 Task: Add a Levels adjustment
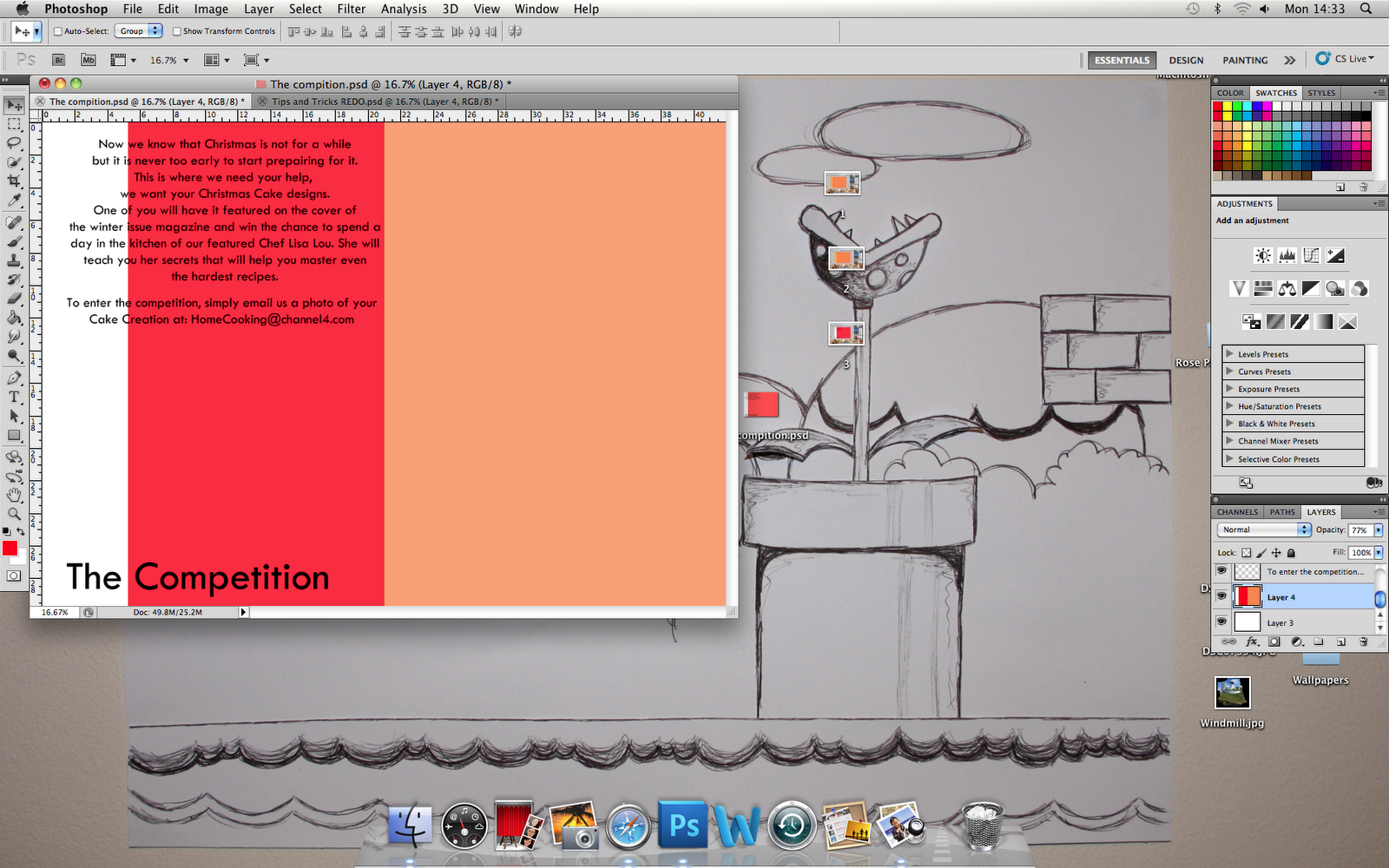click(x=1287, y=255)
